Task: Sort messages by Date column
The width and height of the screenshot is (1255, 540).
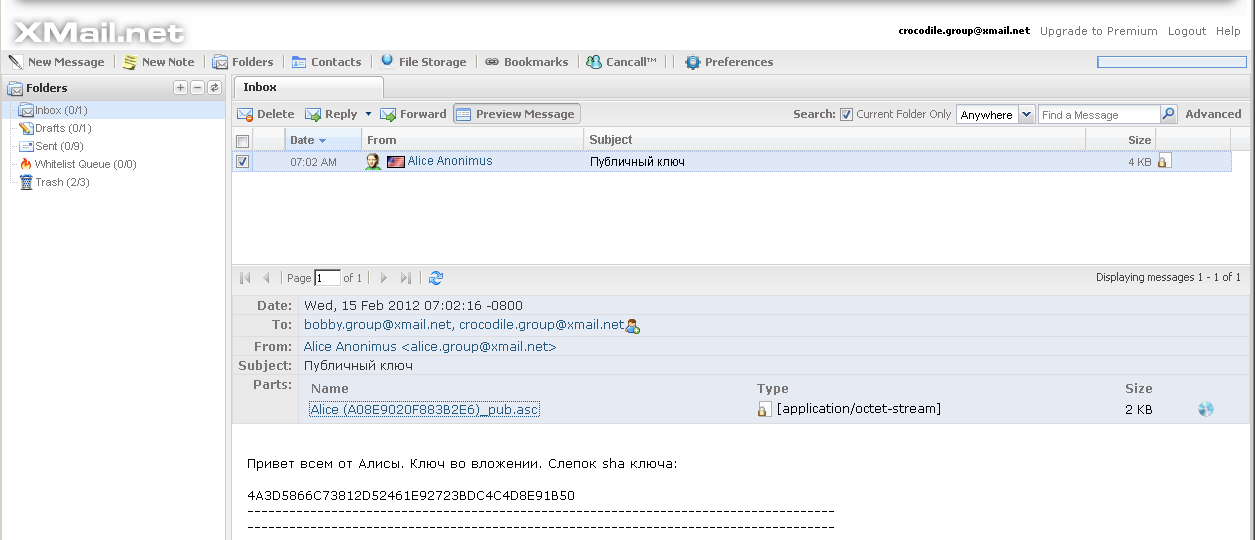Action: click(x=323, y=140)
